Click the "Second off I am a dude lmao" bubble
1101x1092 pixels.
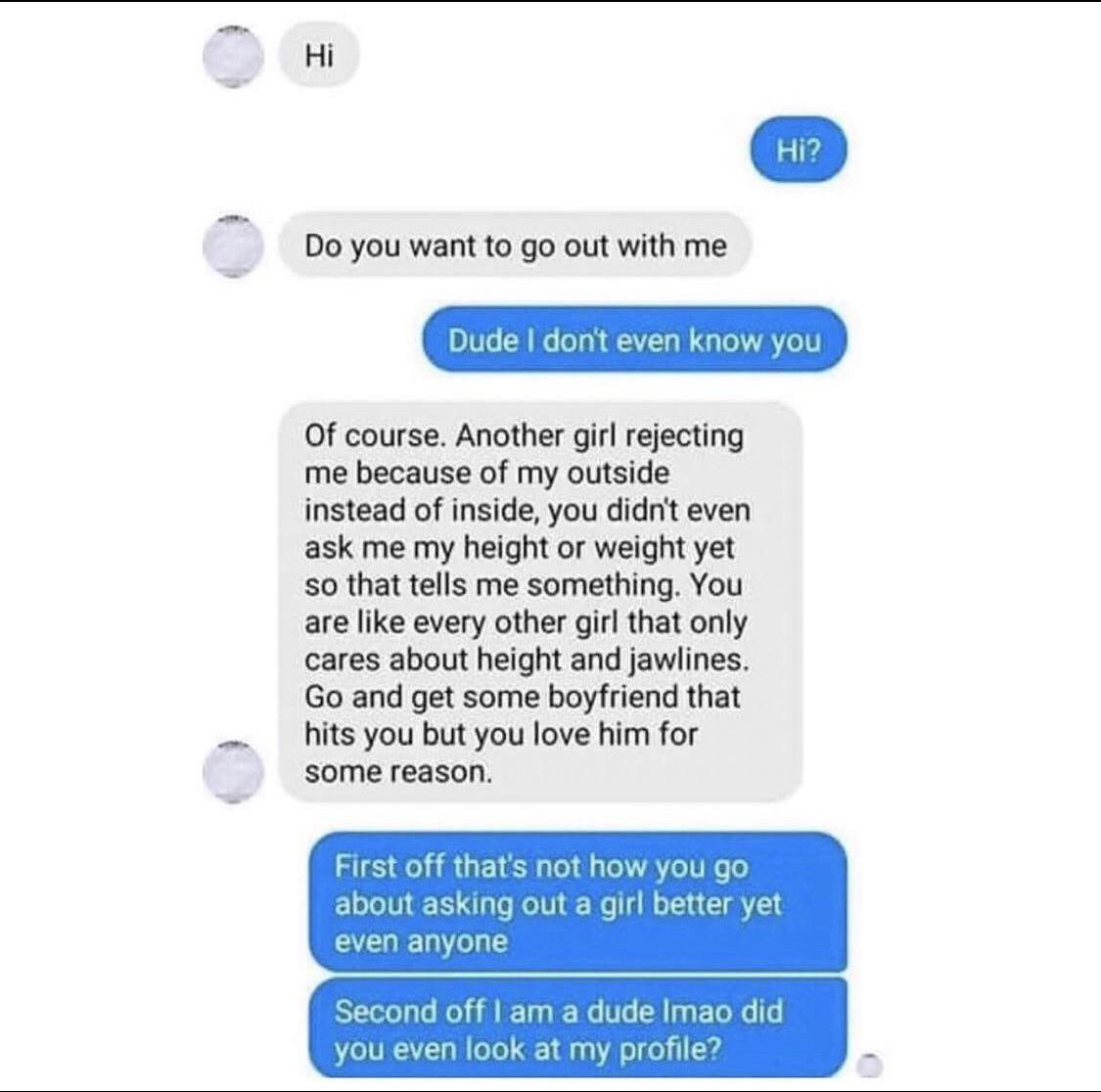[577, 1027]
